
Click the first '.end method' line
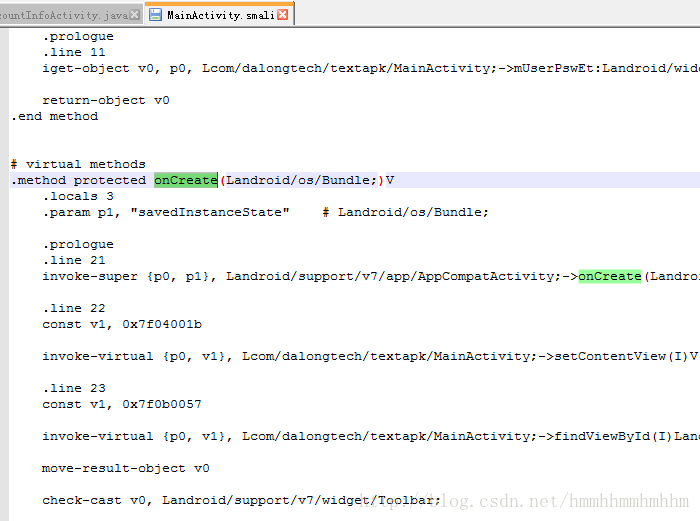coord(54,117)
